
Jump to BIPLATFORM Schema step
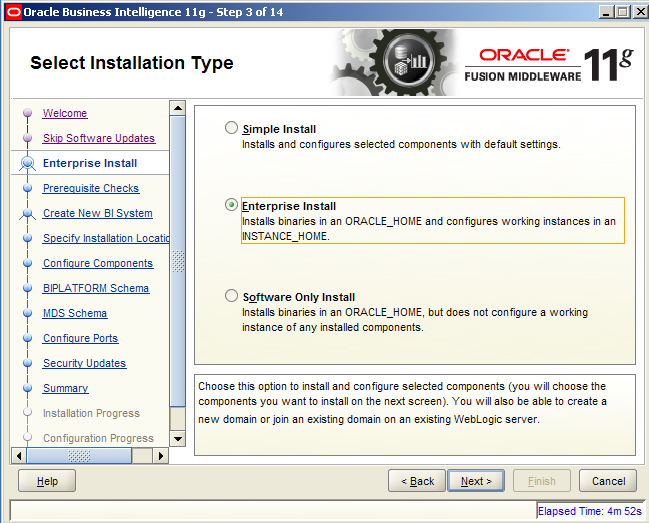pyautogui.click(x=96, y=288)
